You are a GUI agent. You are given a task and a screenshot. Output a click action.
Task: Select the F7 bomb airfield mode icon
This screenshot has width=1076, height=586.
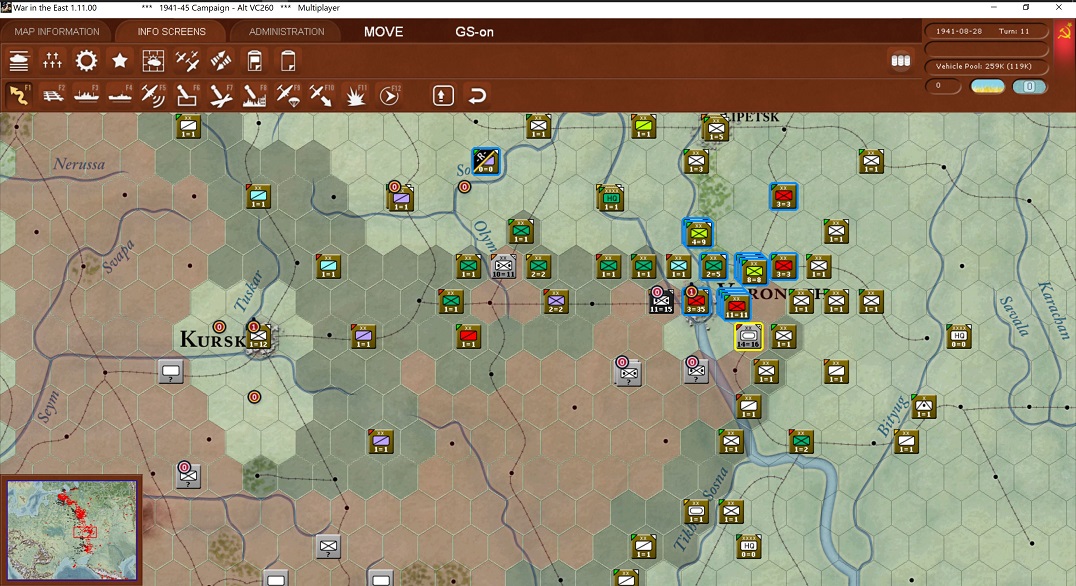[x=220, y=95]
